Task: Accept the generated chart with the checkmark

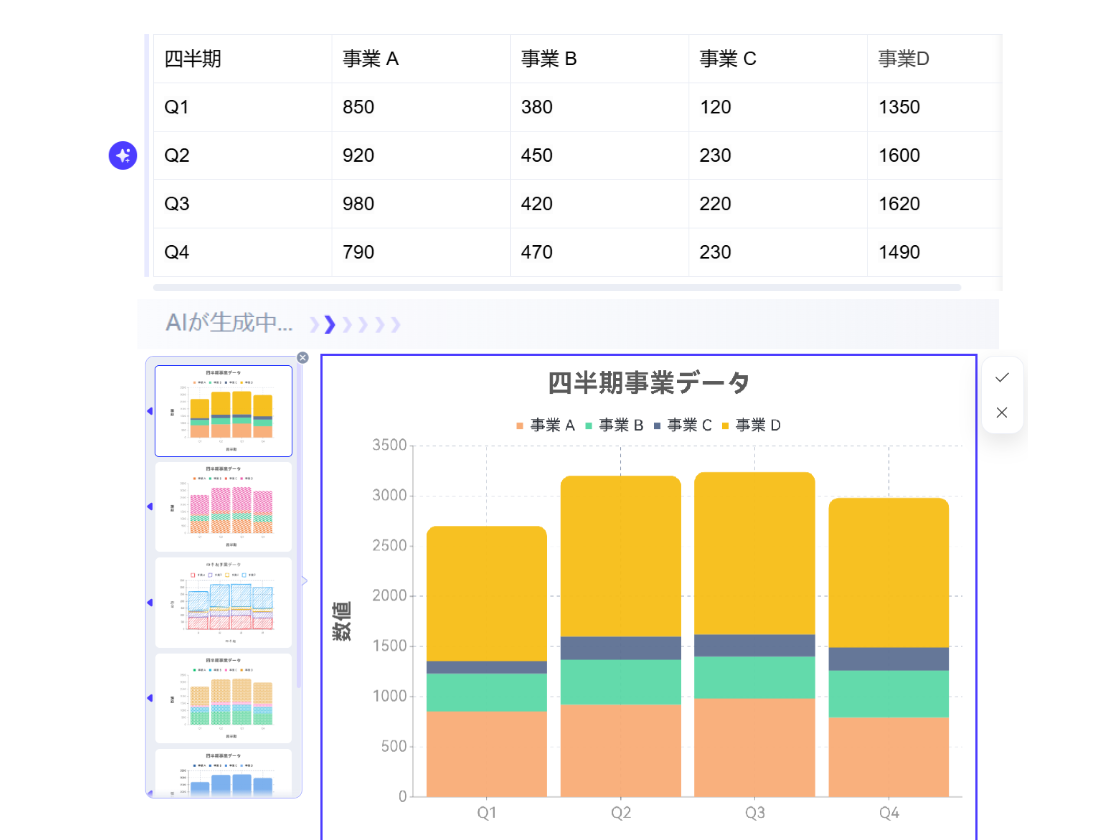Action: pyautogui.click(x=1002, y=377)
